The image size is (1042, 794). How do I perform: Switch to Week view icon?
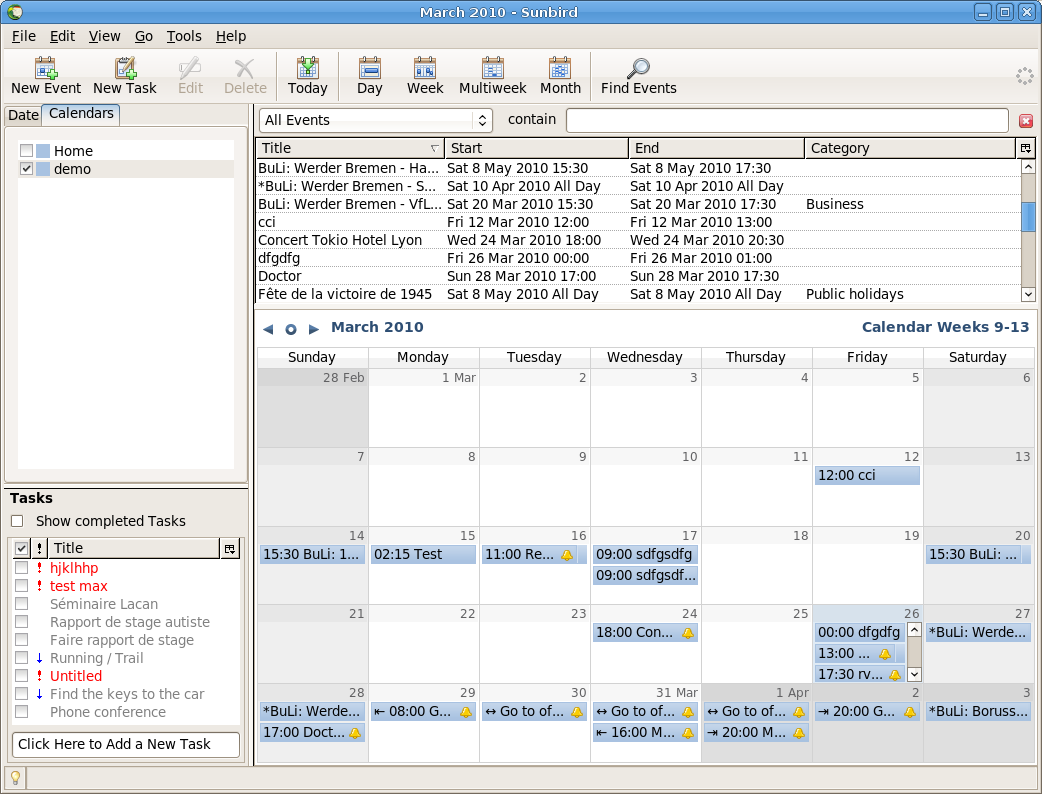pyautogui.click(x=425, y=68)
